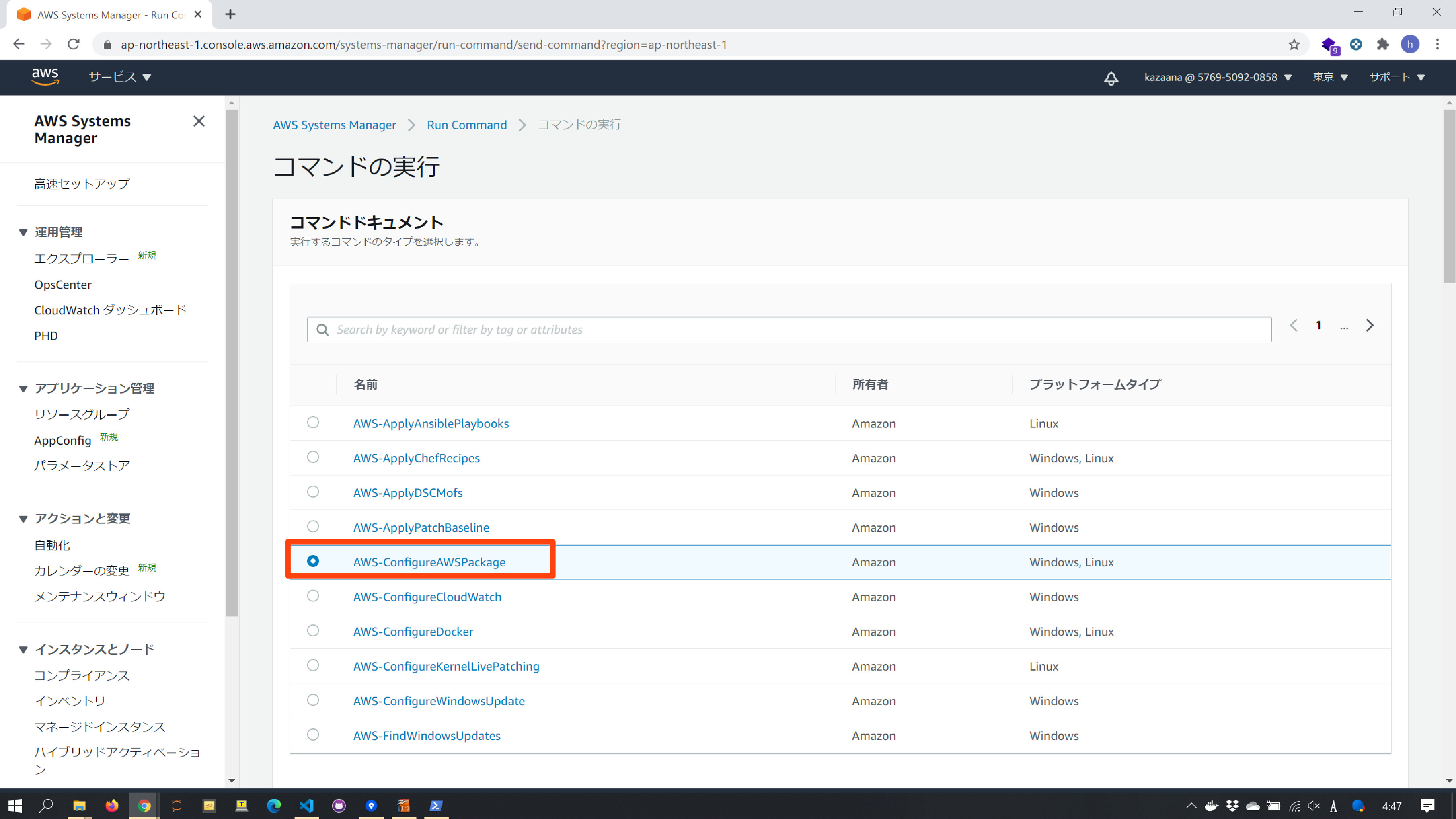Image resolution: width=1456 pixels, height=819 pixels.
Task: Click purple extension icon with badge
Action: pos(1330,45)
